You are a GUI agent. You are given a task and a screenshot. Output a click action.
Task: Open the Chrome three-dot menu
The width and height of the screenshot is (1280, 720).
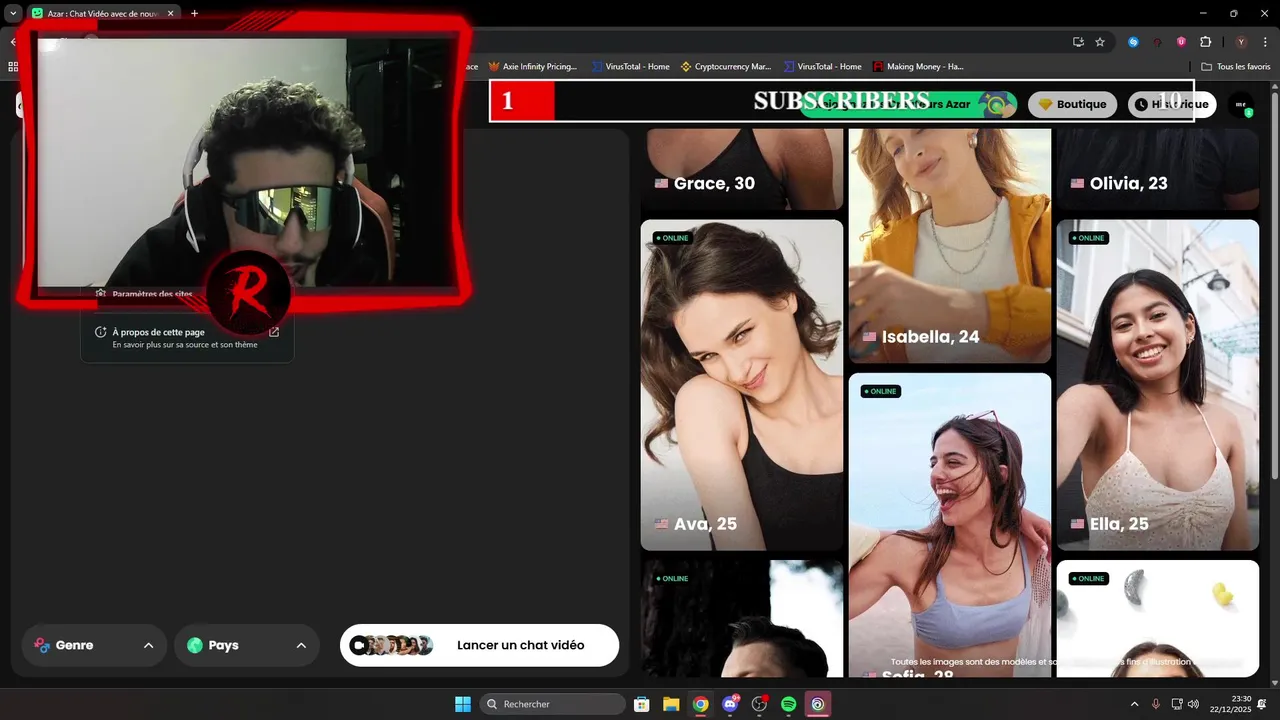[x=1265, y=42]
